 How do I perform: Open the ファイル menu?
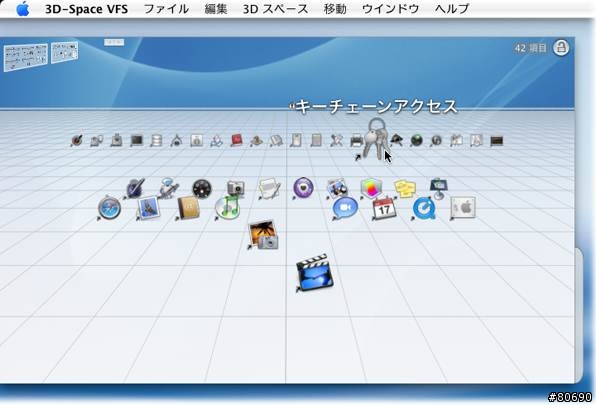click(166, 9)
